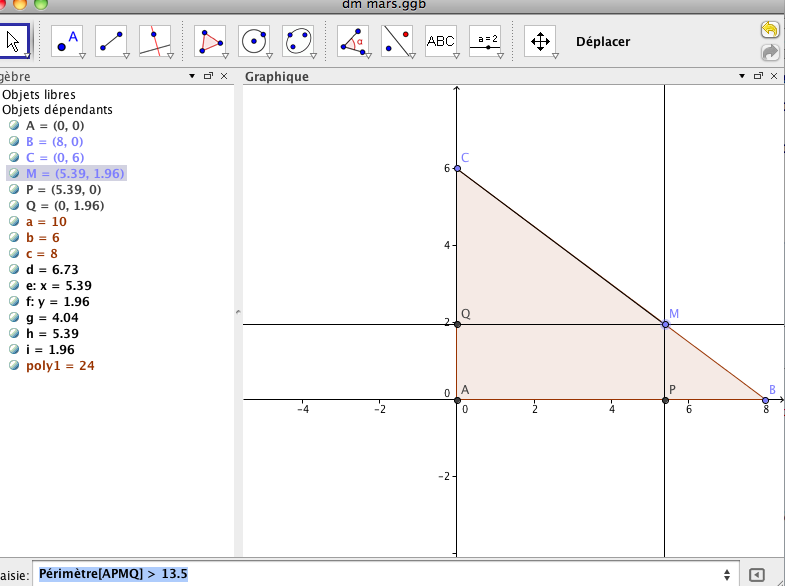Select the Ellipse conic tool
Viewport: 785px width, 586px height.
coord(298,41)
